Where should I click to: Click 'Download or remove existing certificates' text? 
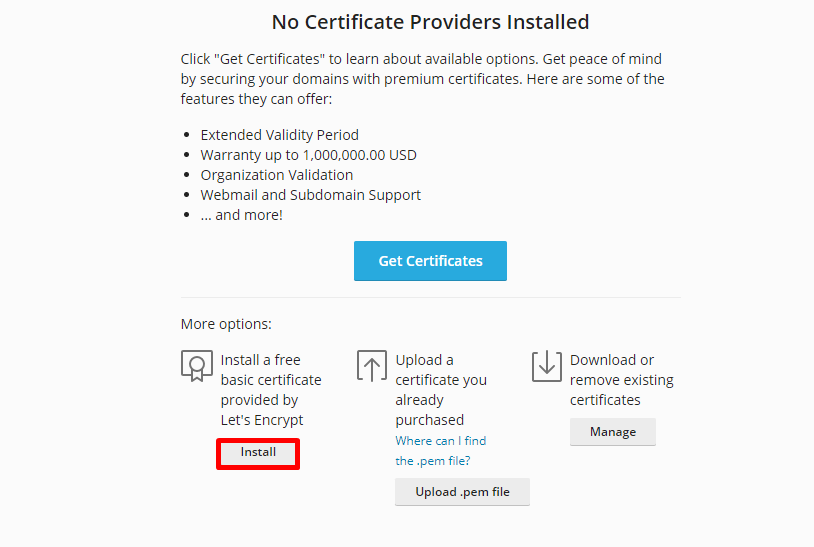[x=621, y=380]
